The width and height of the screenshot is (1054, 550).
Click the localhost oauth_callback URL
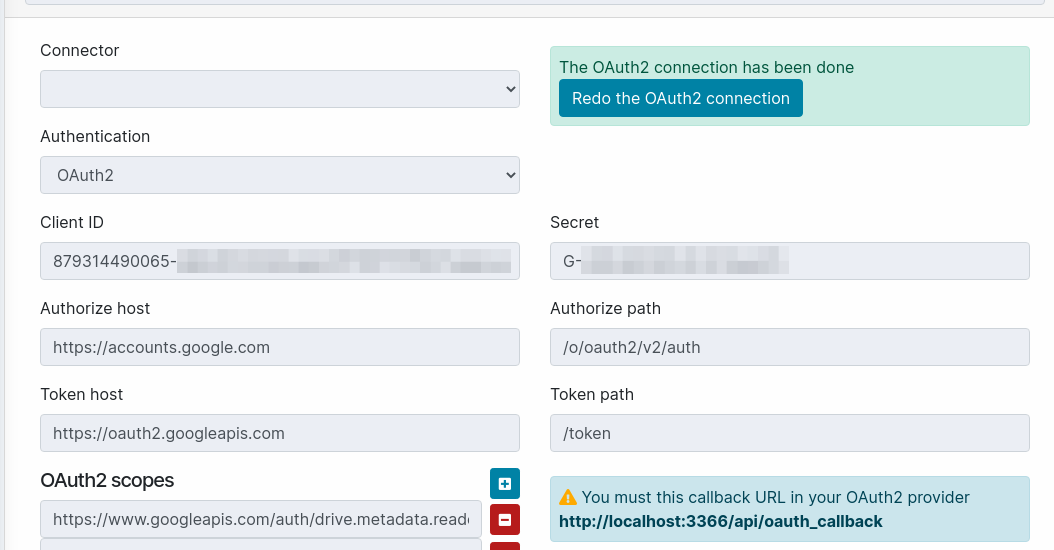coord(720,521)
